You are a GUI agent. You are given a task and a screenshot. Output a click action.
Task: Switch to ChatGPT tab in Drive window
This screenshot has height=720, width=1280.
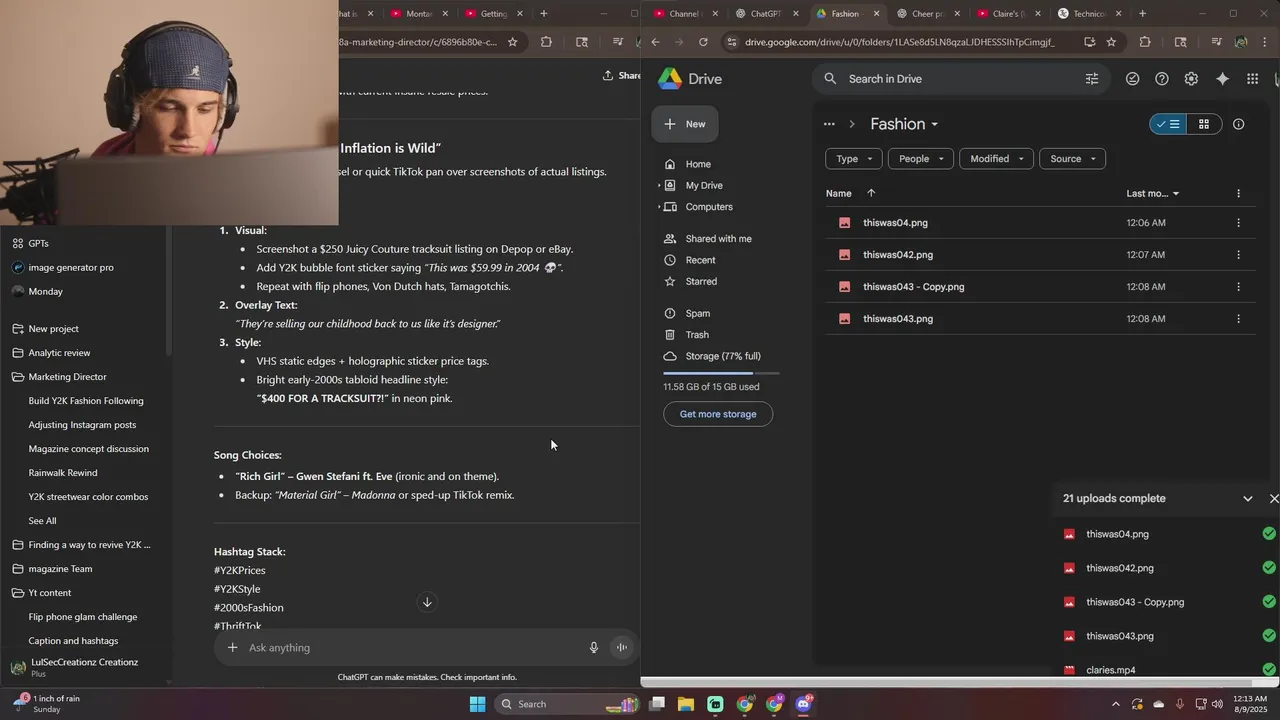coord(768,14)
